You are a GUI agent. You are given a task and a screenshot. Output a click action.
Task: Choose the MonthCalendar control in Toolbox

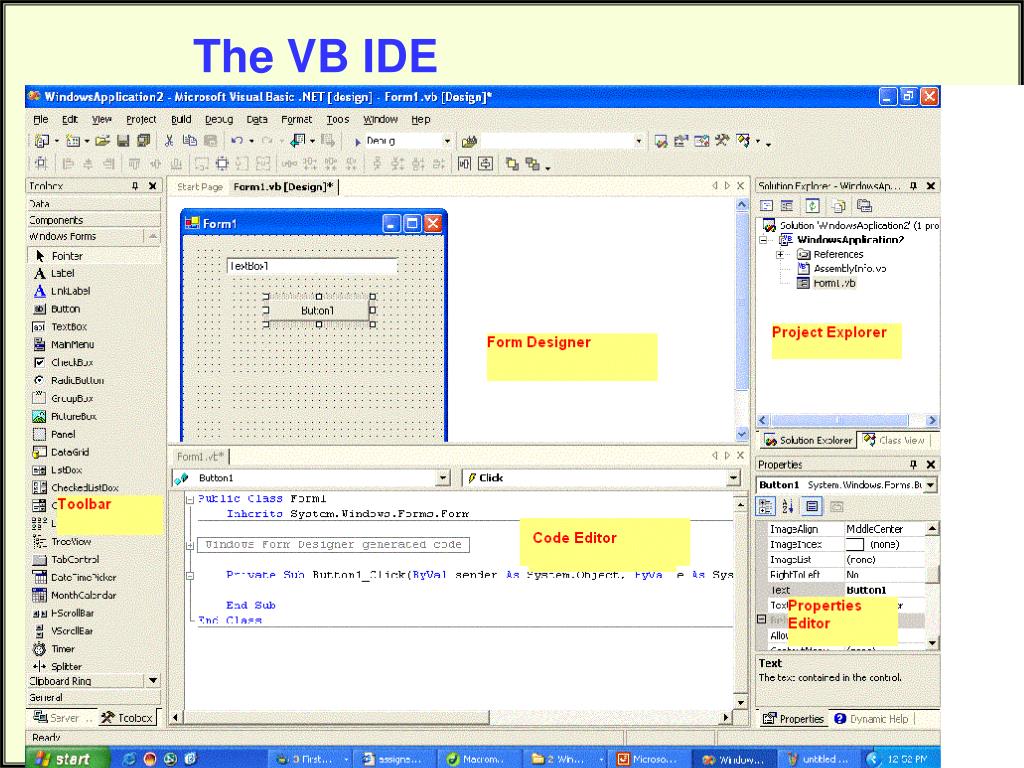click(74, 596)
